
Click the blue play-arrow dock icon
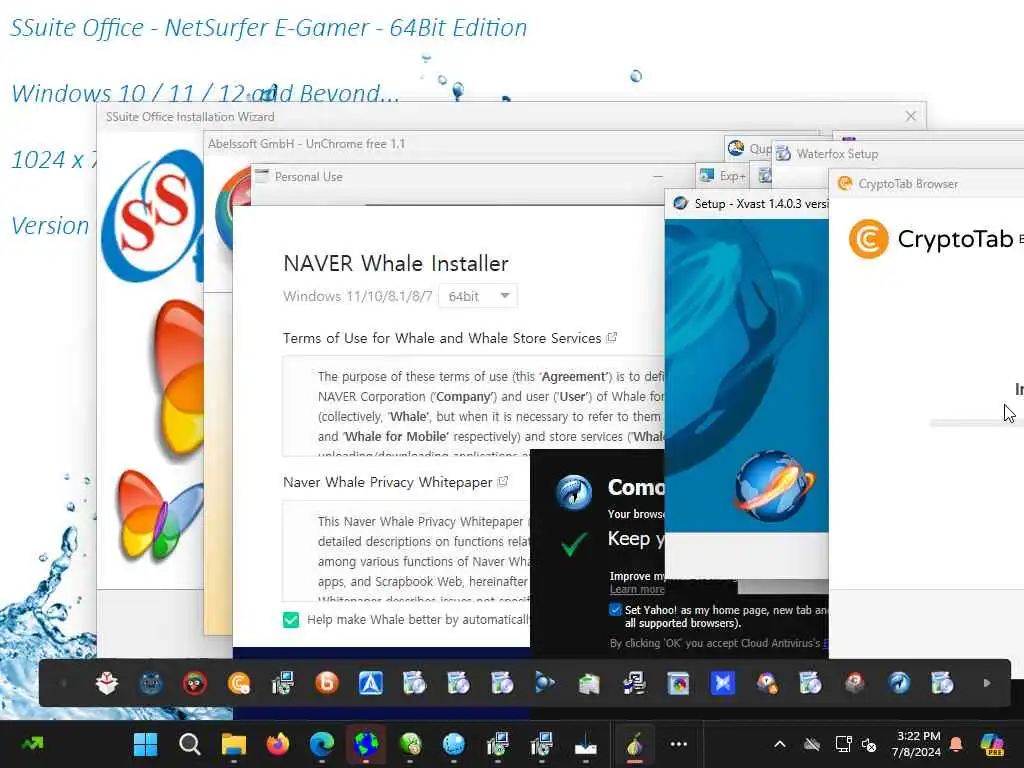545,683
